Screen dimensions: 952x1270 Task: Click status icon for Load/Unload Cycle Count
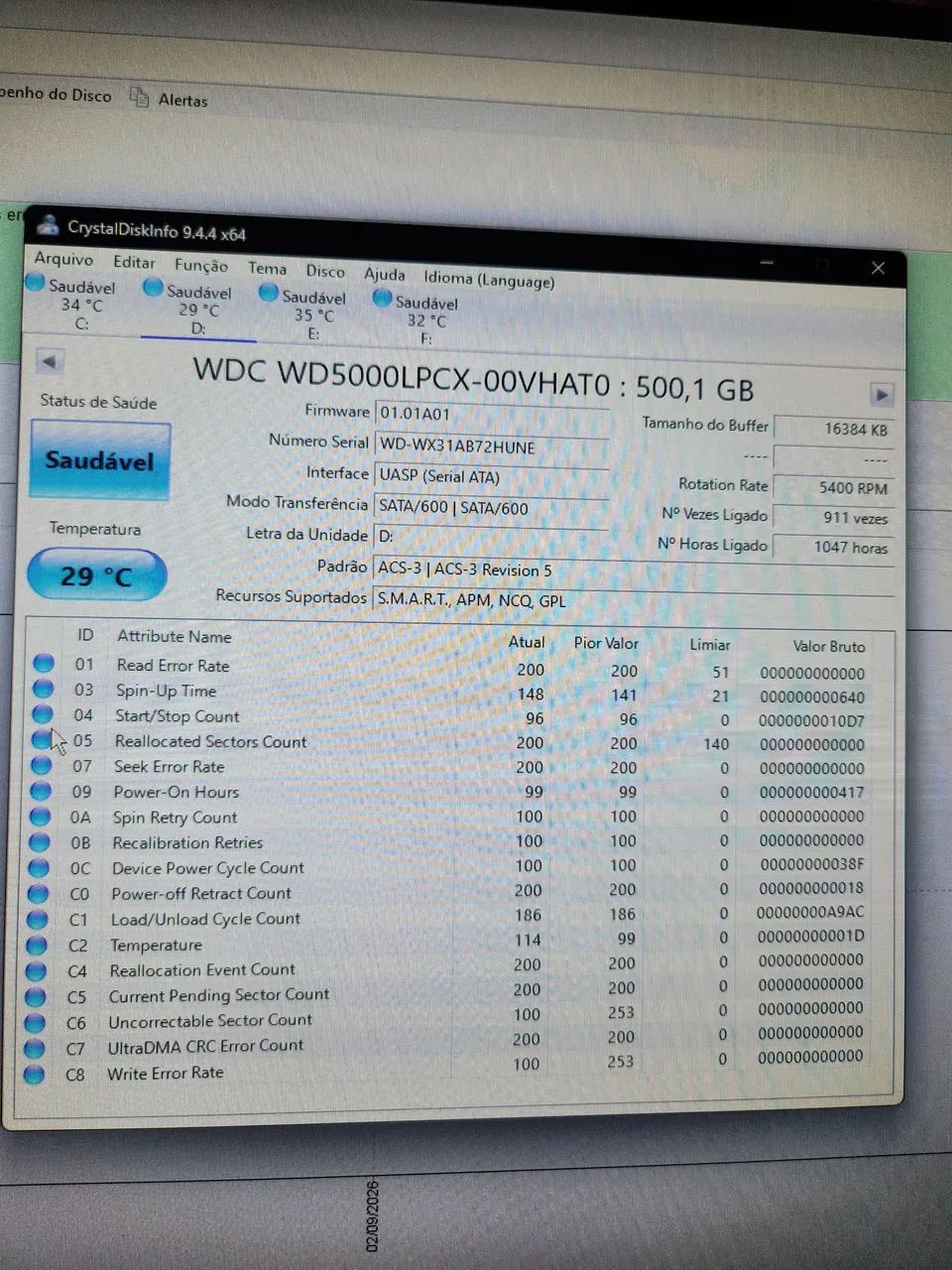38,919
